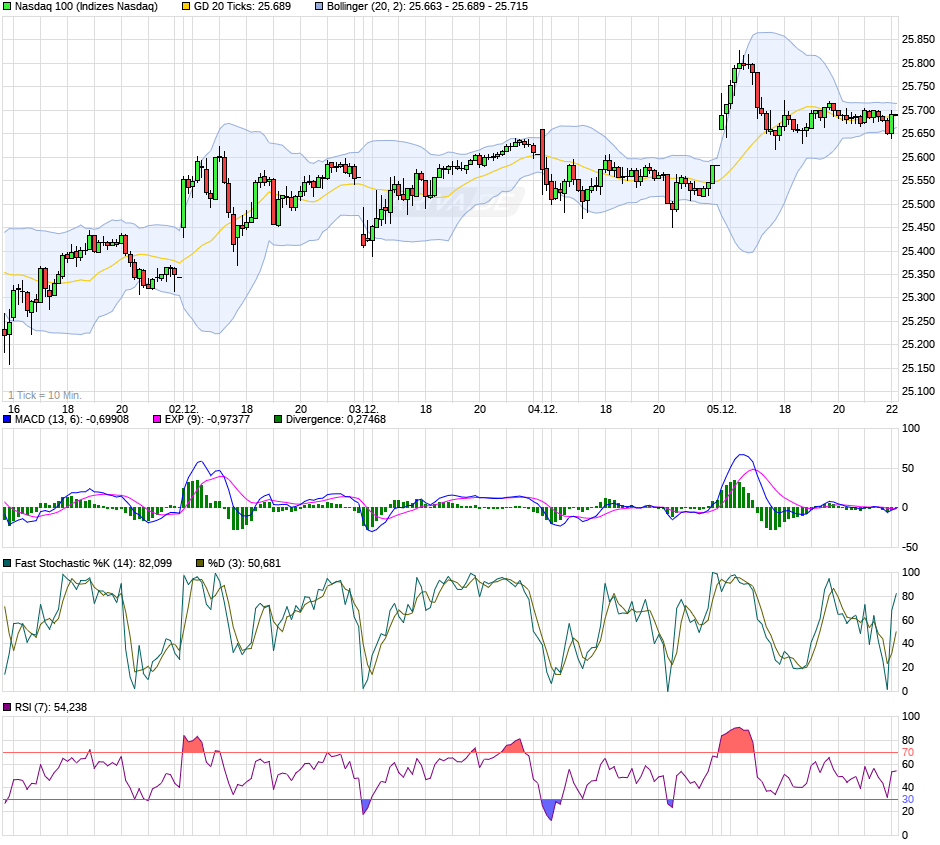Viewport: 940px width, 845px height.
Task: Select the '%D (3): 50,681' label
Action: (x=245, y=563)
